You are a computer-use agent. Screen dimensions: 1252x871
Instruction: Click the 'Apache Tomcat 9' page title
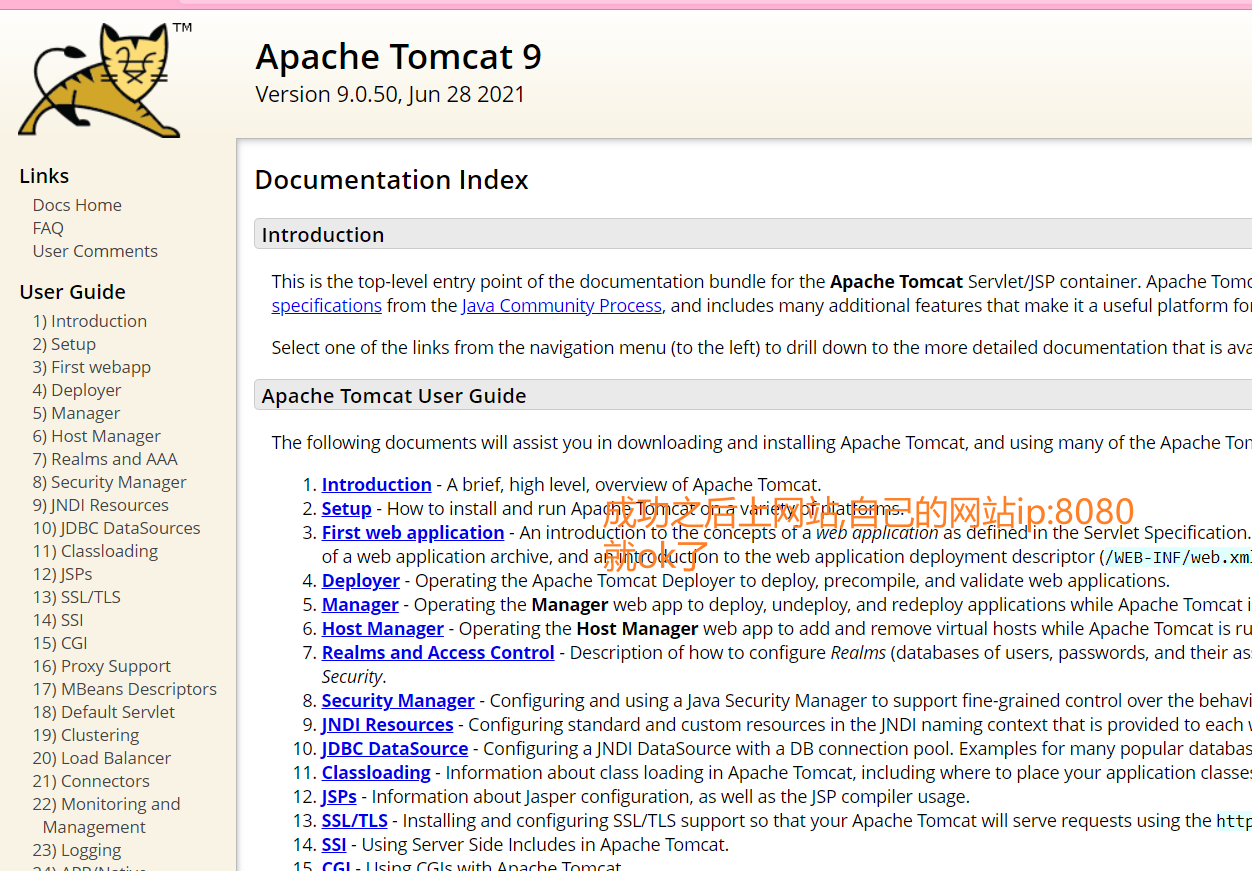coord(398,56)
